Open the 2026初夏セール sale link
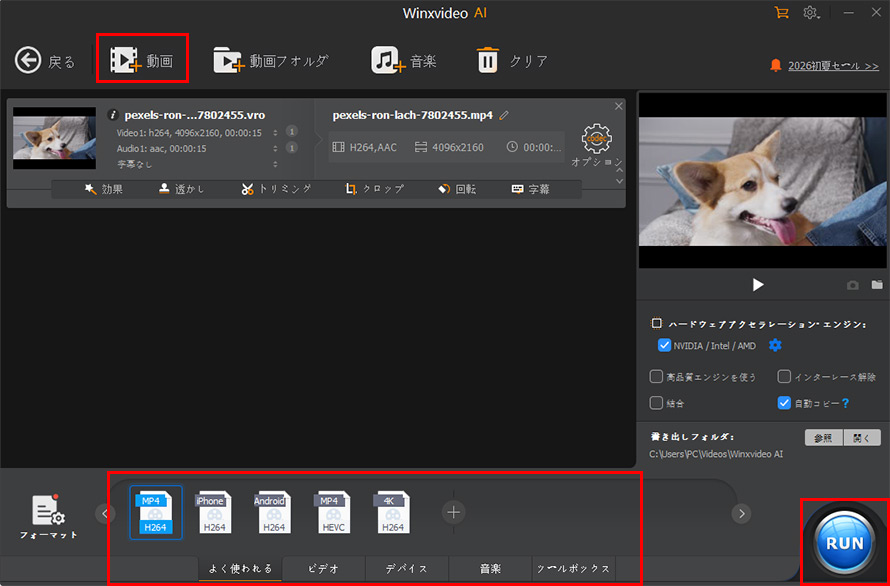 [833, 66]
